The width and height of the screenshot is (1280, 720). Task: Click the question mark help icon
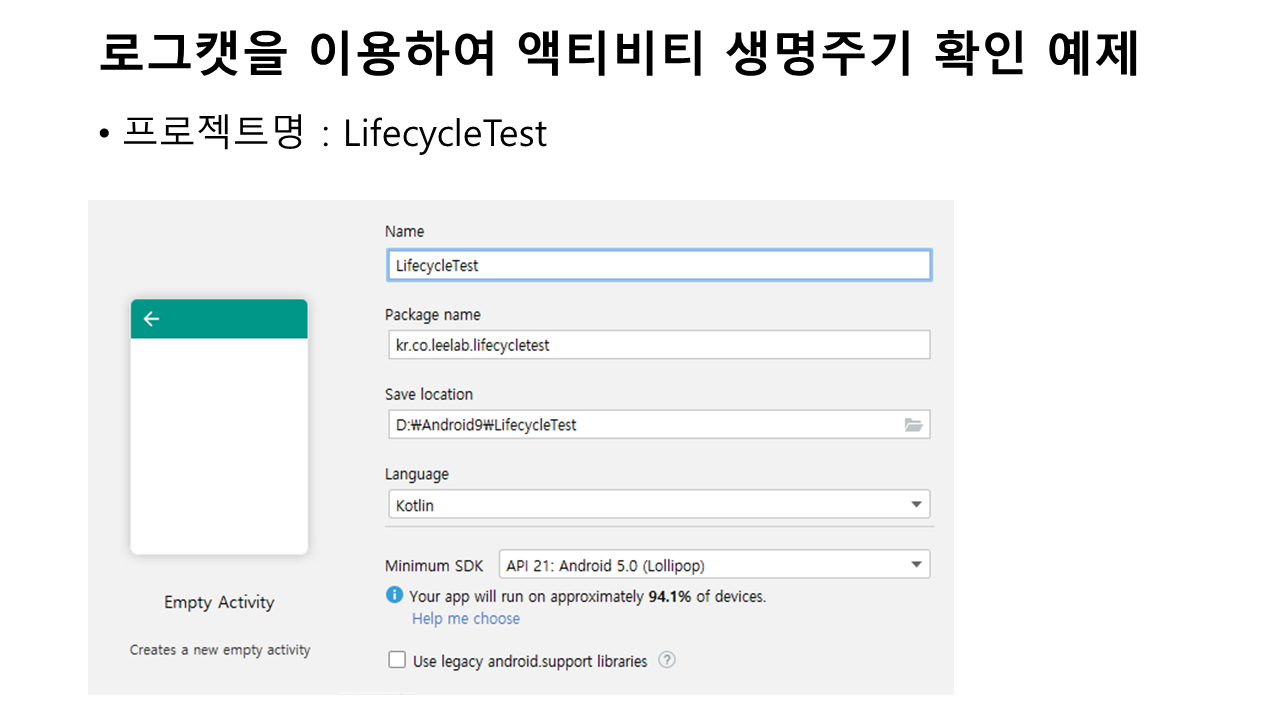(x=667, y=660)
